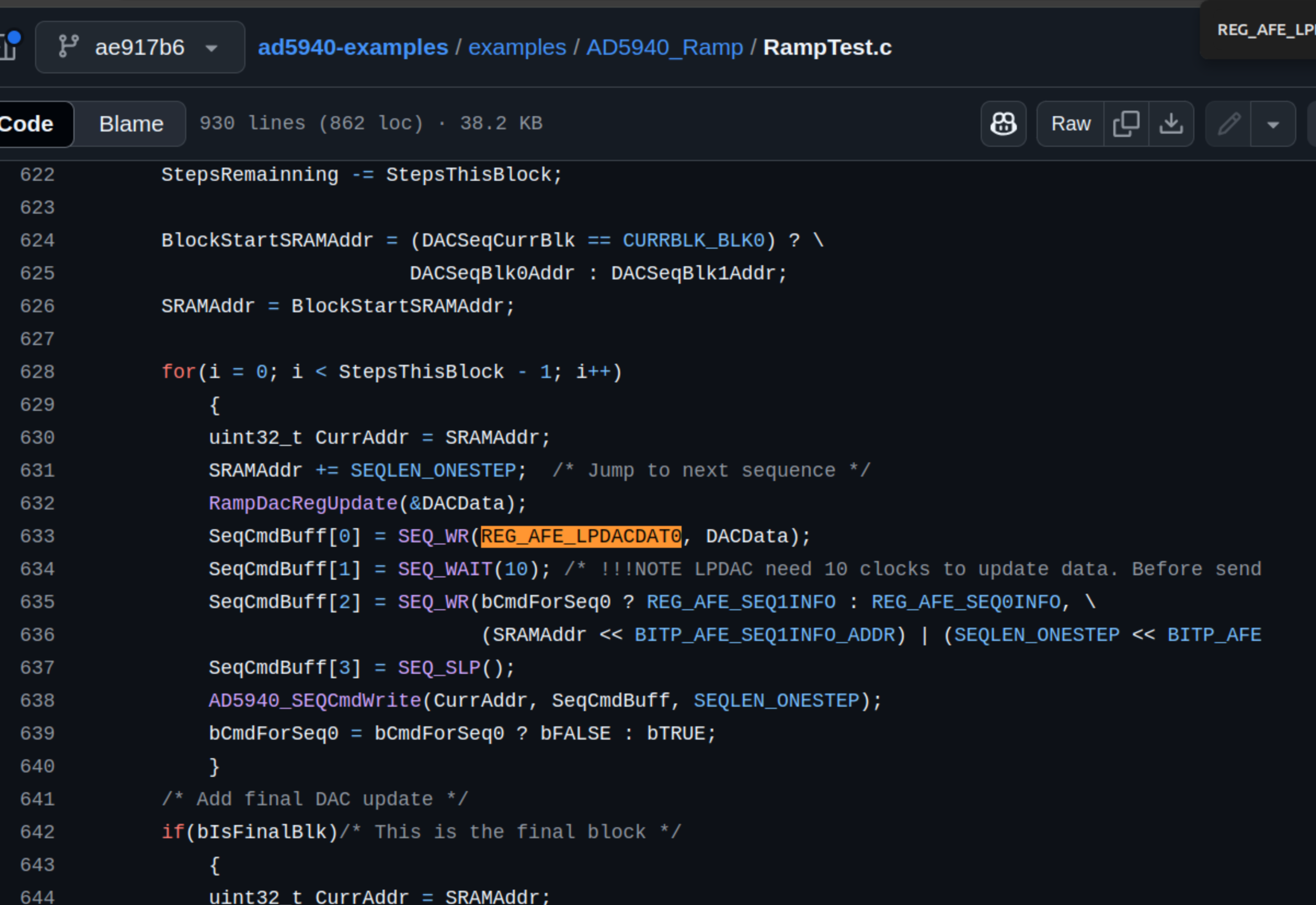The width and height of the screenshot is (1316, 905).
Task: Click REG_AFE_SEQ0INFO on line 635
Action: [x=966, y=602]
